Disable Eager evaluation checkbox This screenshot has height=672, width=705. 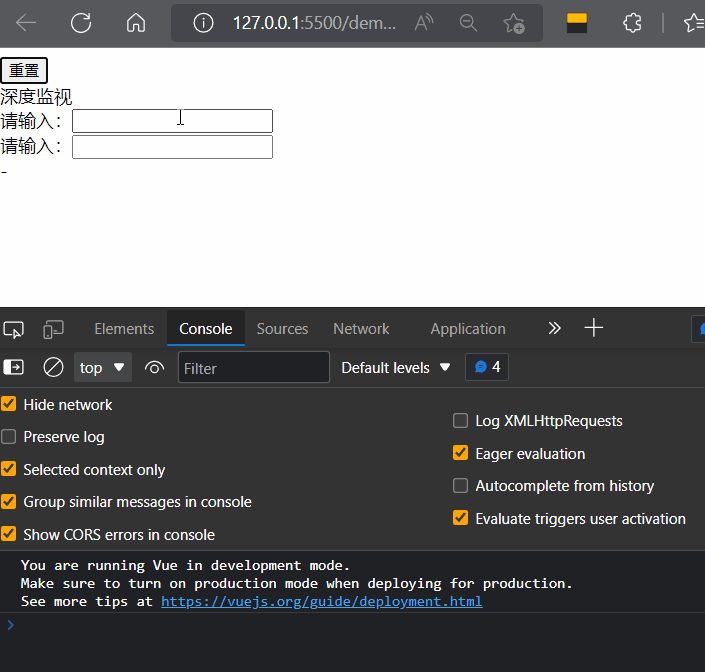[x=460, y=453]
